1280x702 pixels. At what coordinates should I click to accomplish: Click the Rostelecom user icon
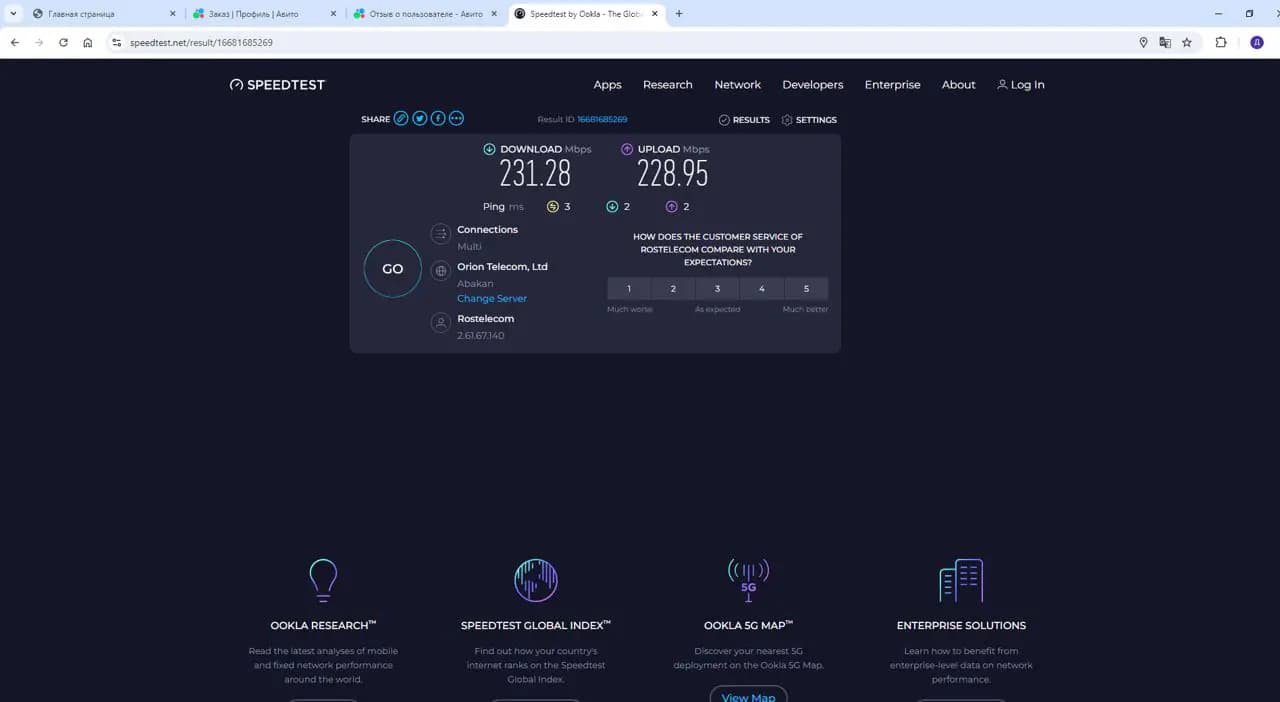coord(440,323)
